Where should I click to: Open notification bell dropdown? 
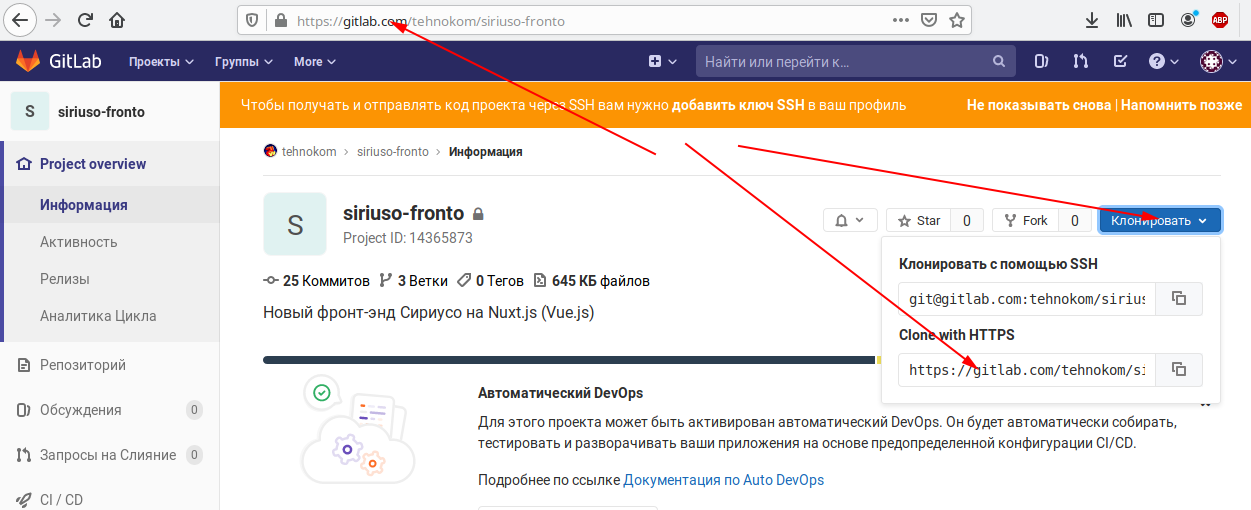pos(850,220)
